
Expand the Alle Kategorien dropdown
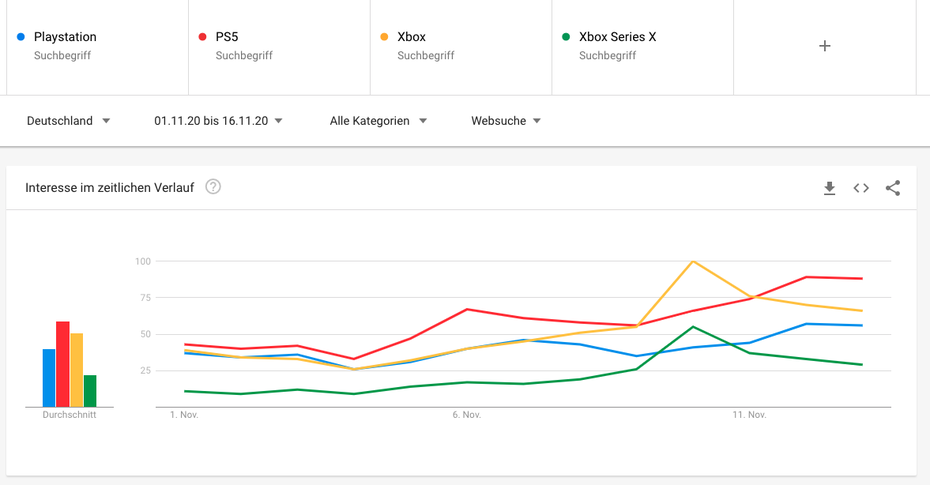pyautogui.click(x=378, y=121)
